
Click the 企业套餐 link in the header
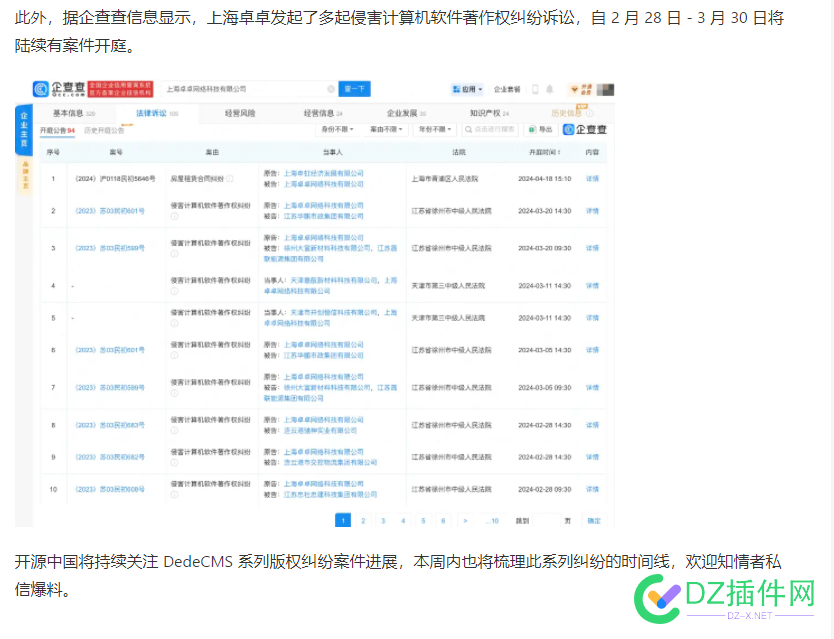(x=507, y=89)
